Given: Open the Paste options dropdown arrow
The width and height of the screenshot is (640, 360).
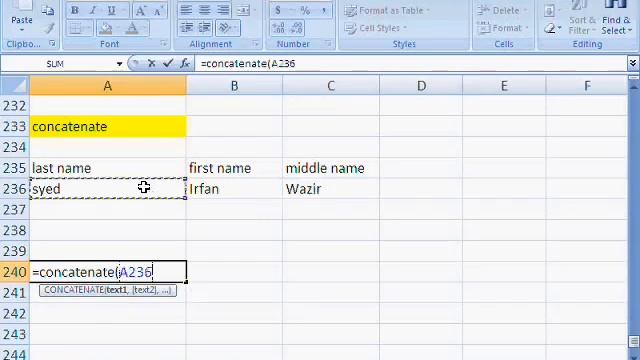Looking at the screenshot, I should (22, 31).
